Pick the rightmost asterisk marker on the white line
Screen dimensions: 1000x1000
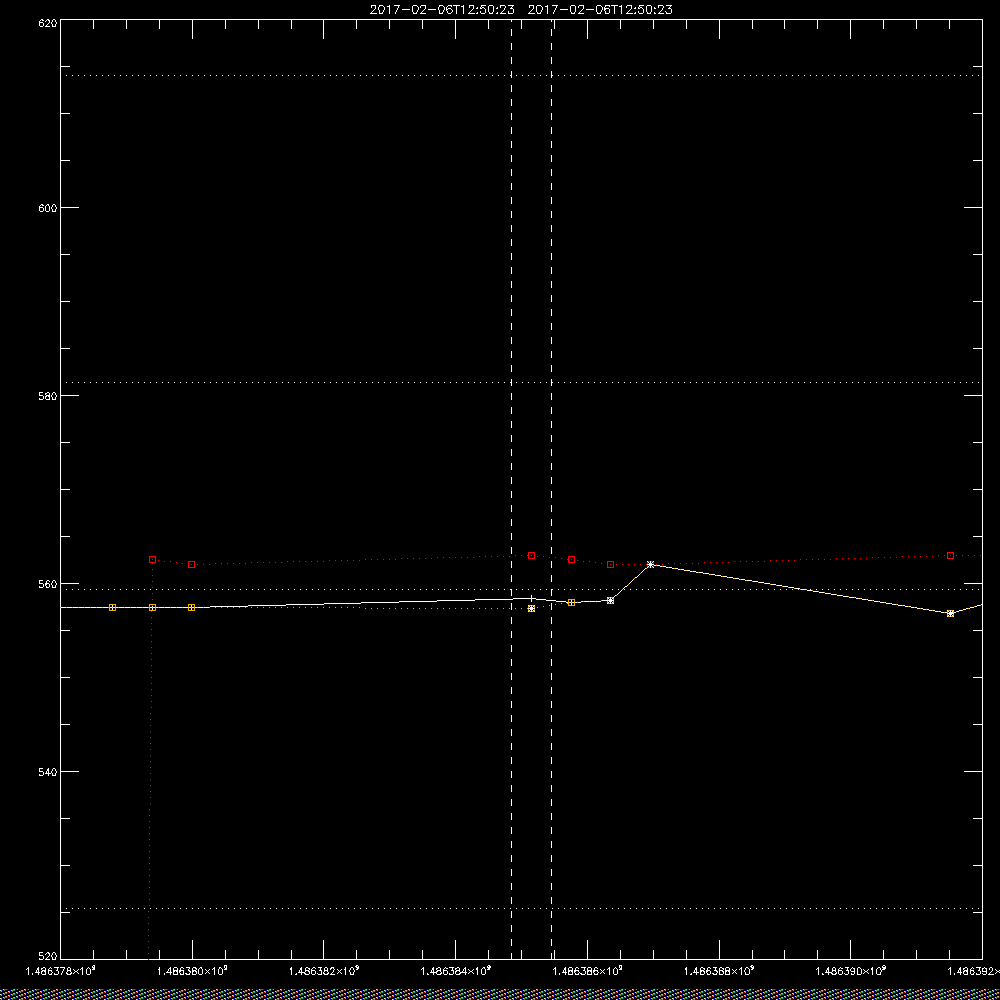coord(950,614)
